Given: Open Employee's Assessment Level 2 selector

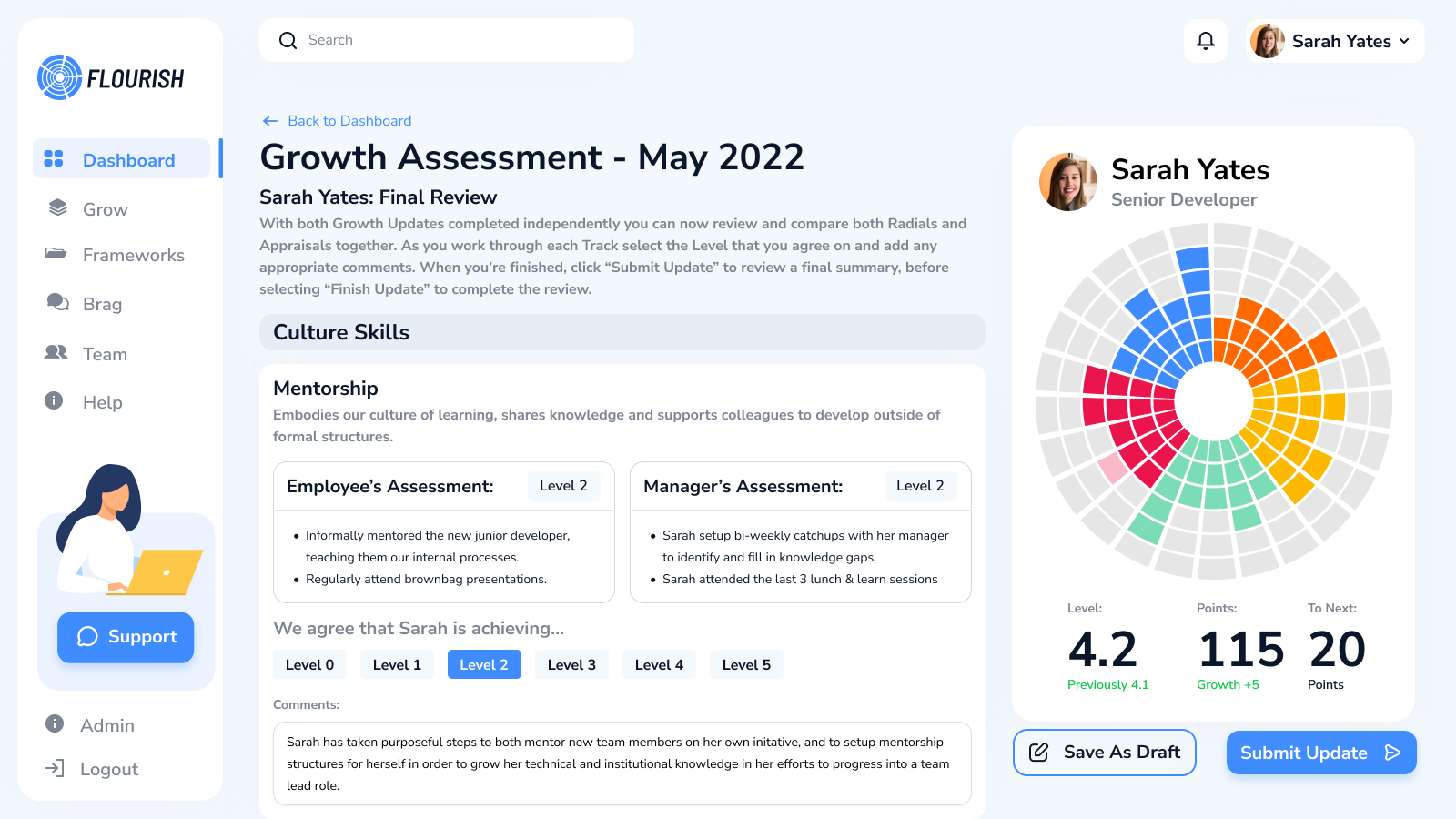Looking at the screenshot, I should 563,486.
